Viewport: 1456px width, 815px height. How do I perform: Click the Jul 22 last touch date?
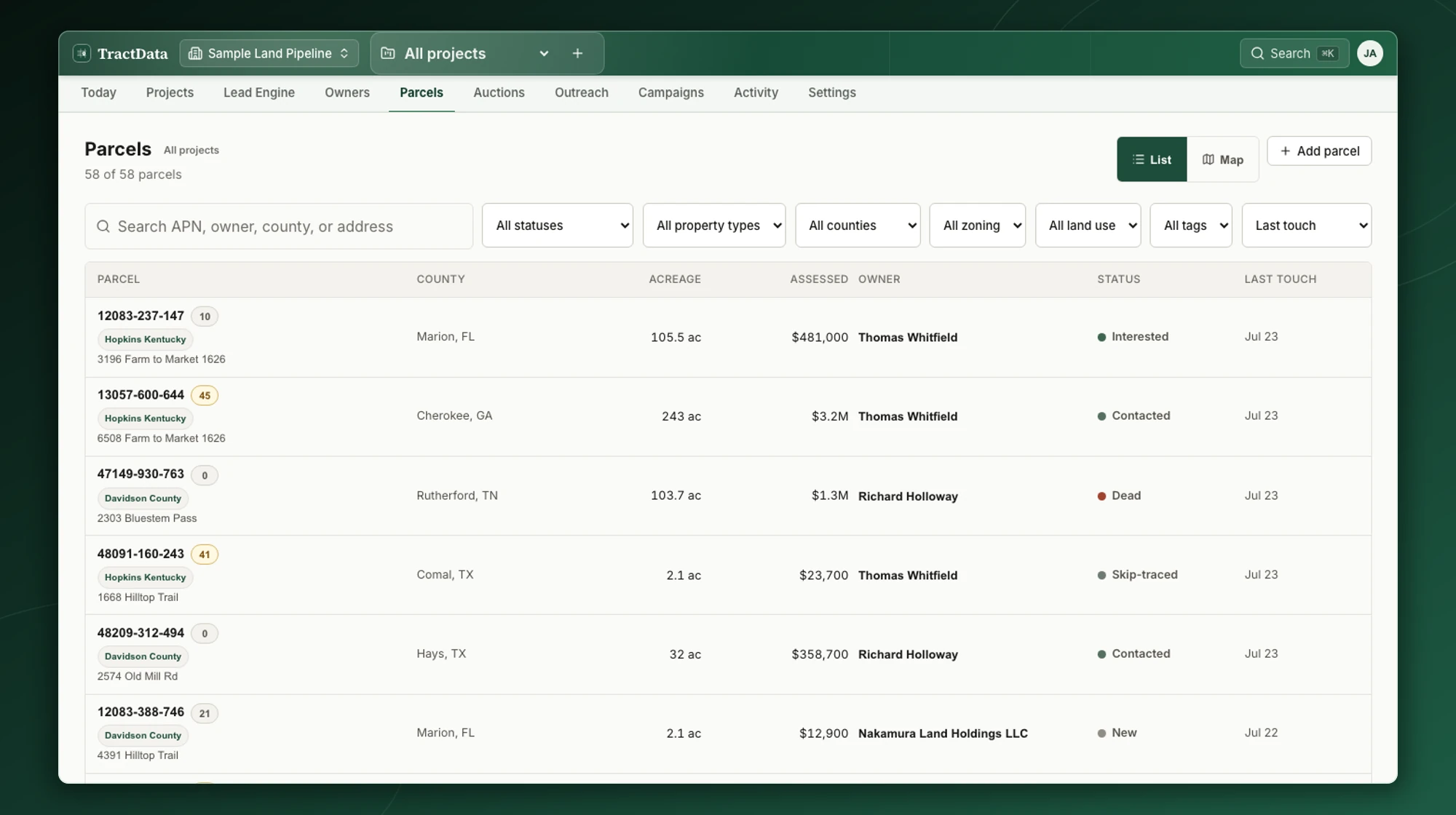click(x=1261, y=733)
